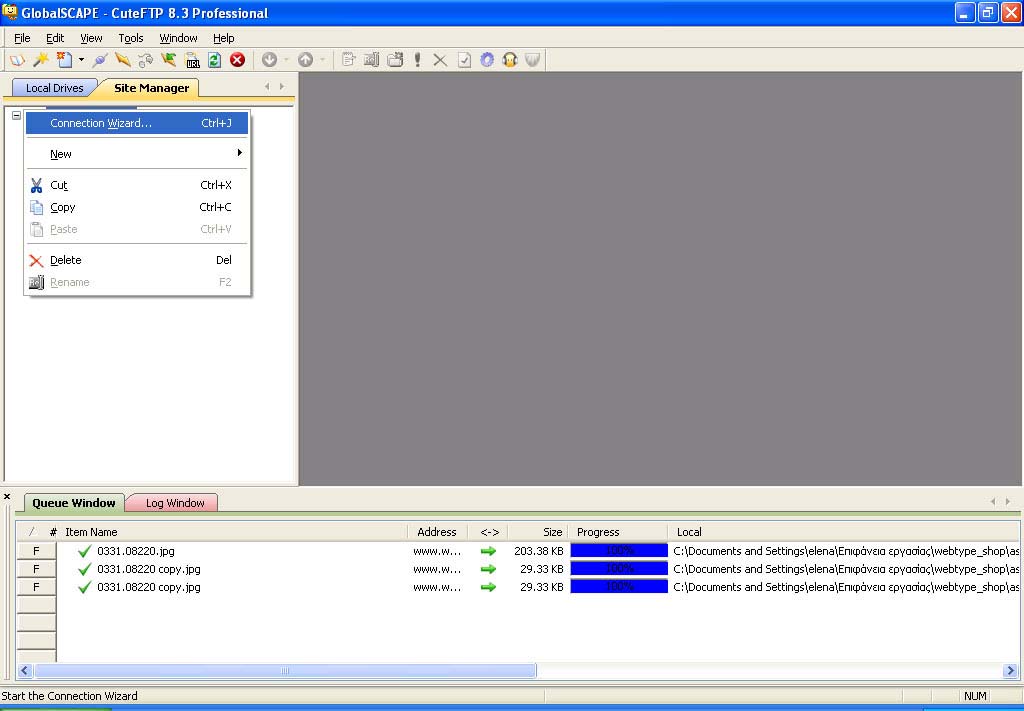The width and height of the screenshot is (1024, 711).
Task: Open the Tools menu
Action: pyautogui.click(x=131, y=38)
